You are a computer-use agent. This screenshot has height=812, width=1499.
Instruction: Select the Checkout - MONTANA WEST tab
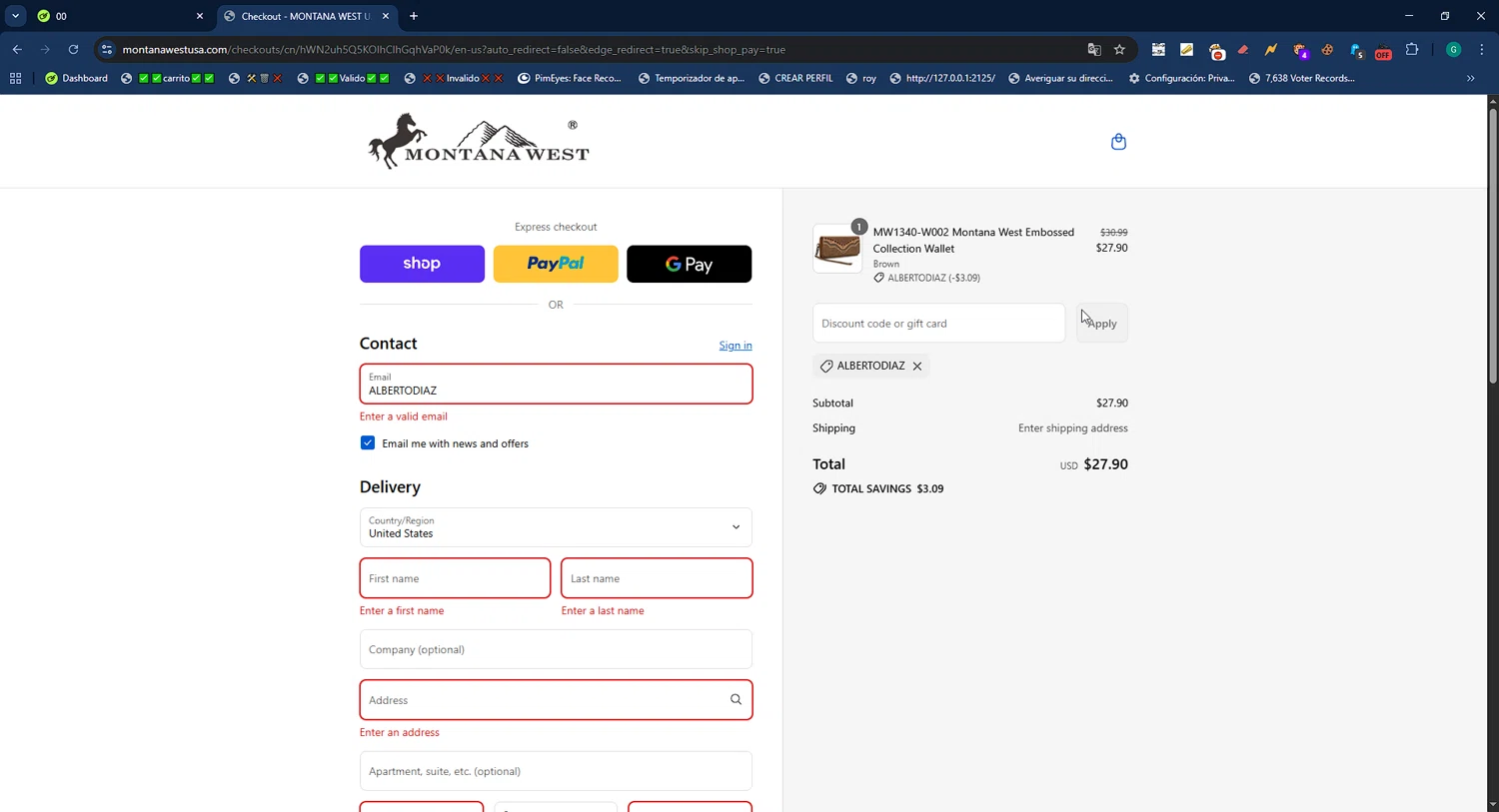(x=306, y=16)
